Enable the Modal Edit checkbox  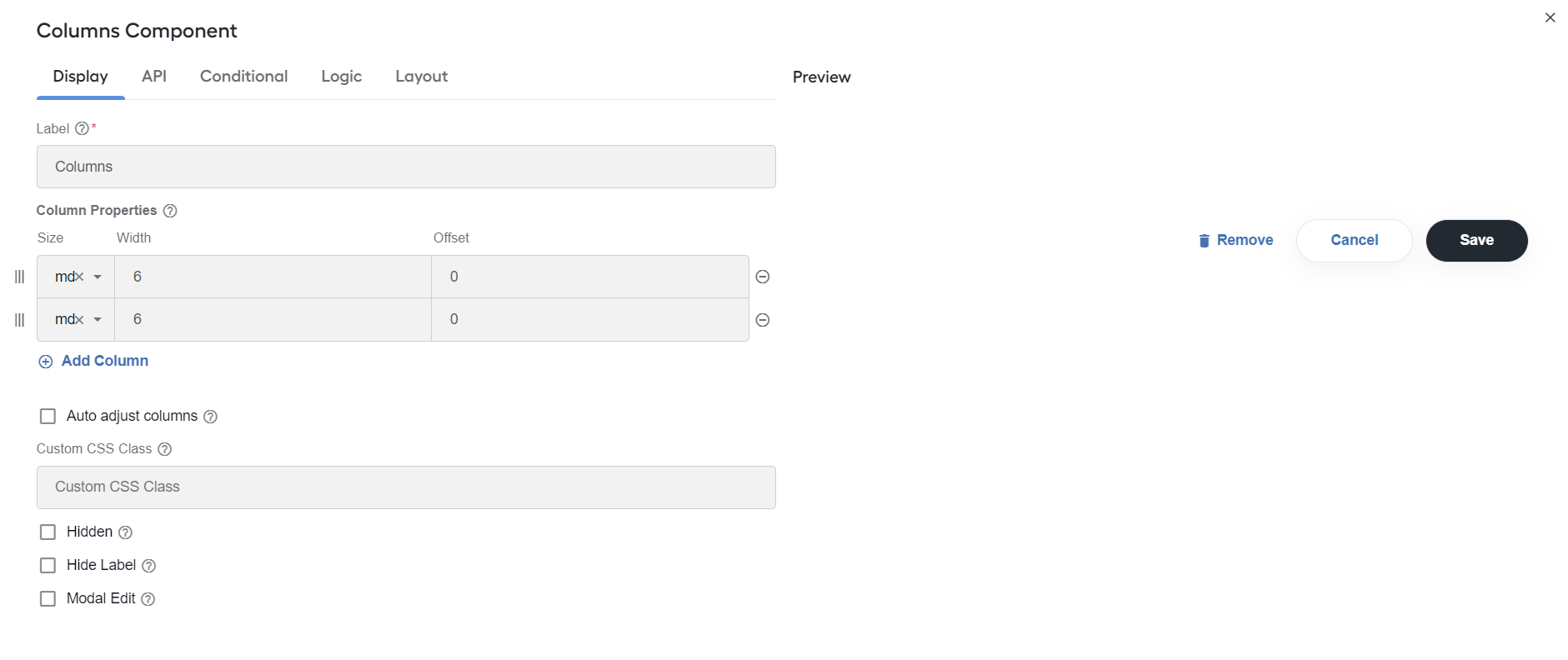[x=48, y=598]
